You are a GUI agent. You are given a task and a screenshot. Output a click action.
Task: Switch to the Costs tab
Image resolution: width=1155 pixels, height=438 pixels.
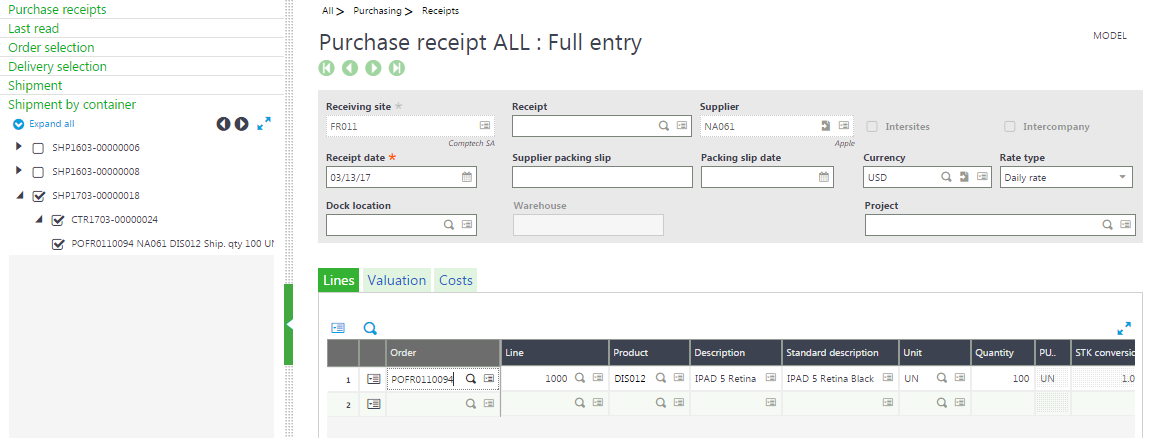click(455, 280)
